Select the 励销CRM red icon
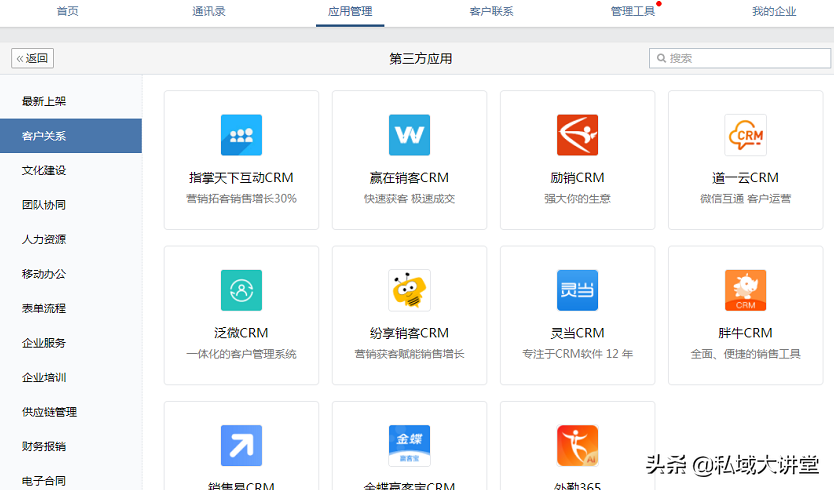Screen dimensions: 834x490 point(577,135)
